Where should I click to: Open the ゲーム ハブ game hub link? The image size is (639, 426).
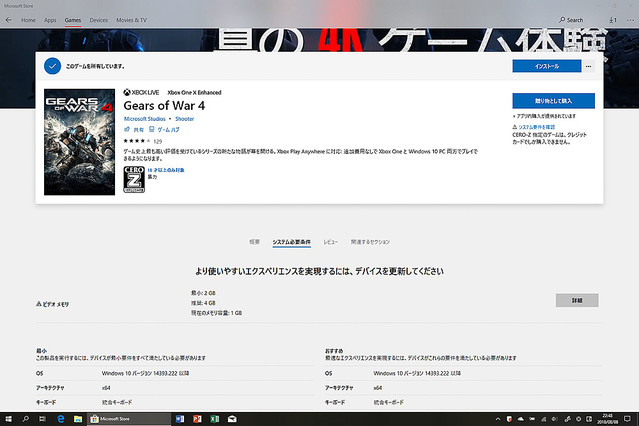coord(163,130)
